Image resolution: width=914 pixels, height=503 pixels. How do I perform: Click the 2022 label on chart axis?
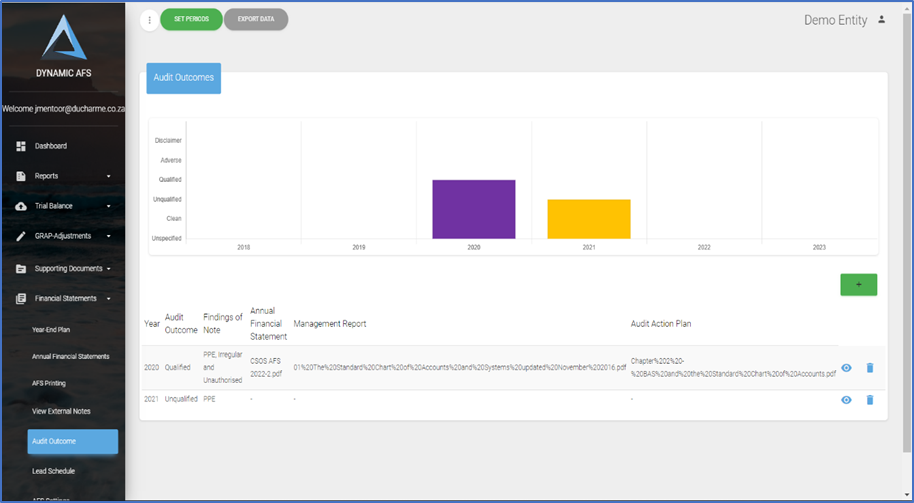click(x=704, y=248)
